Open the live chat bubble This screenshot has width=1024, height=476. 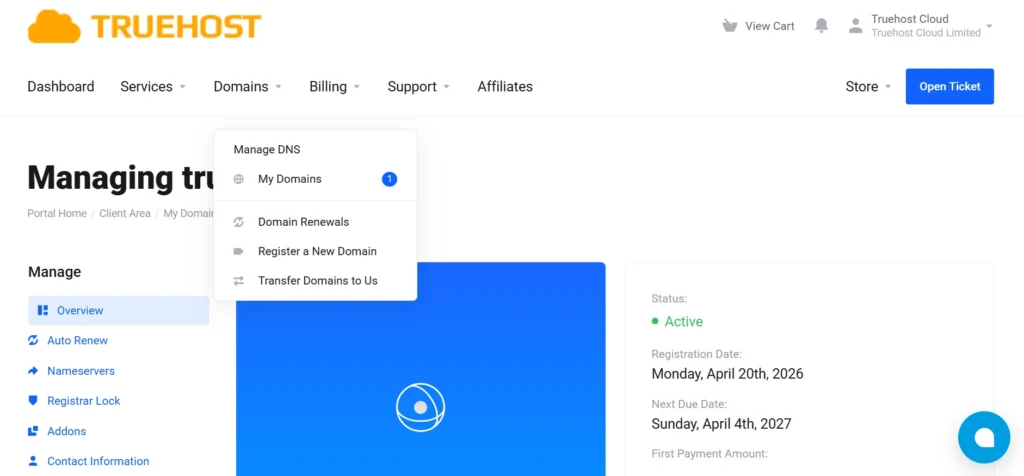[x=984, y=437]
